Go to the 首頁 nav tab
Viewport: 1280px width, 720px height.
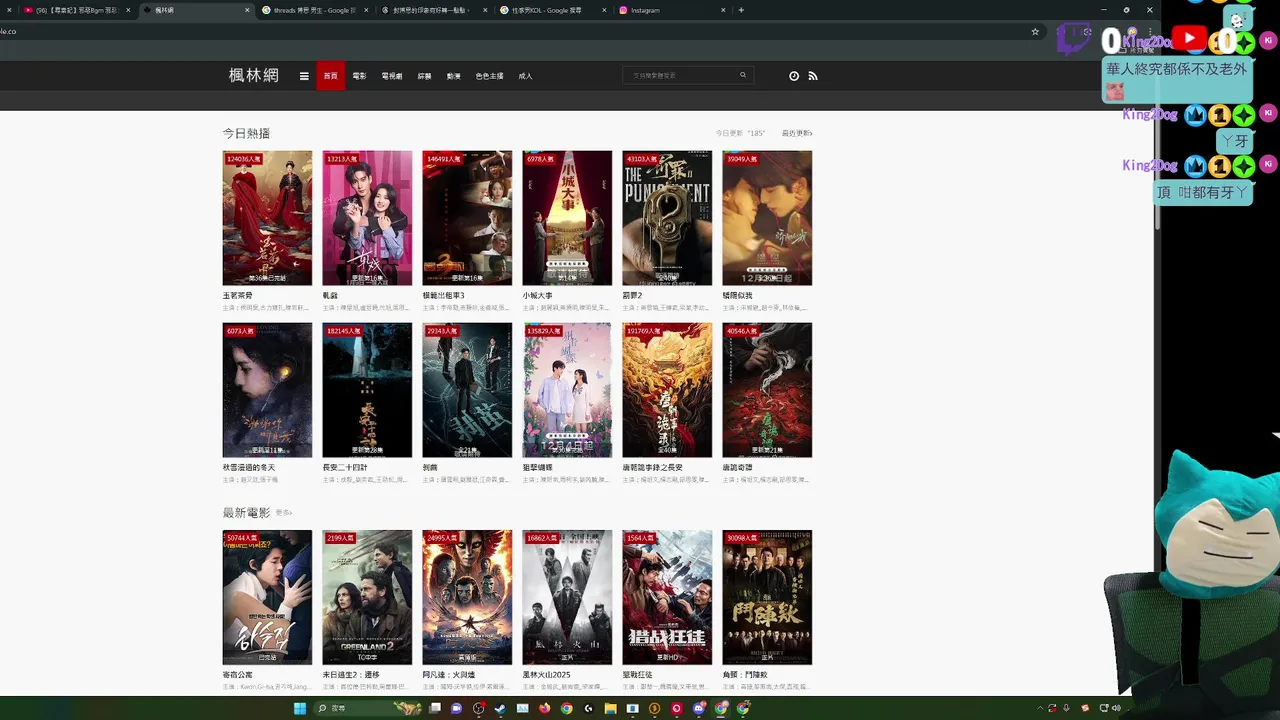pyautogui.click(x=330, y=76)
